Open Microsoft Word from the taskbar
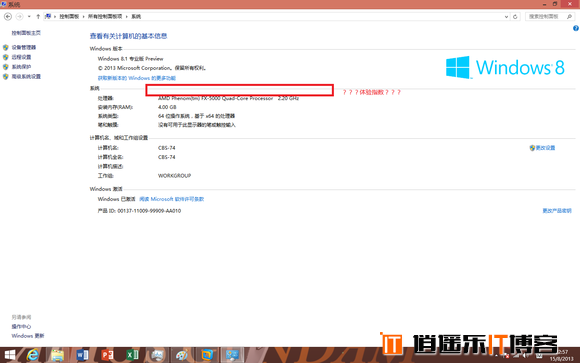The width and height of the screenshot is (580, 363). point(82,355)
